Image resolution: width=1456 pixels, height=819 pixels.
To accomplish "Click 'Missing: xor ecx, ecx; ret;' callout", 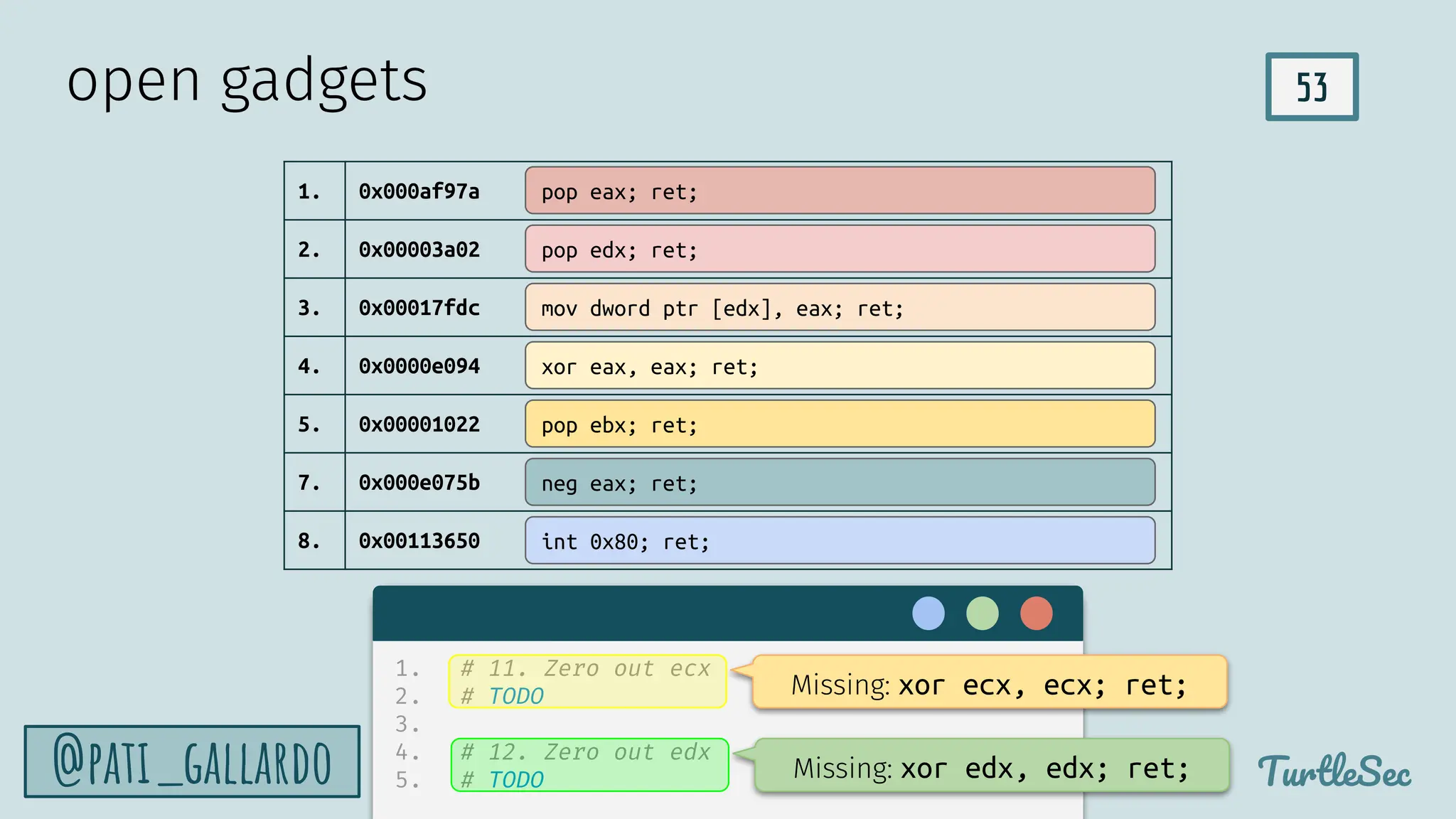I will point(990,683).
